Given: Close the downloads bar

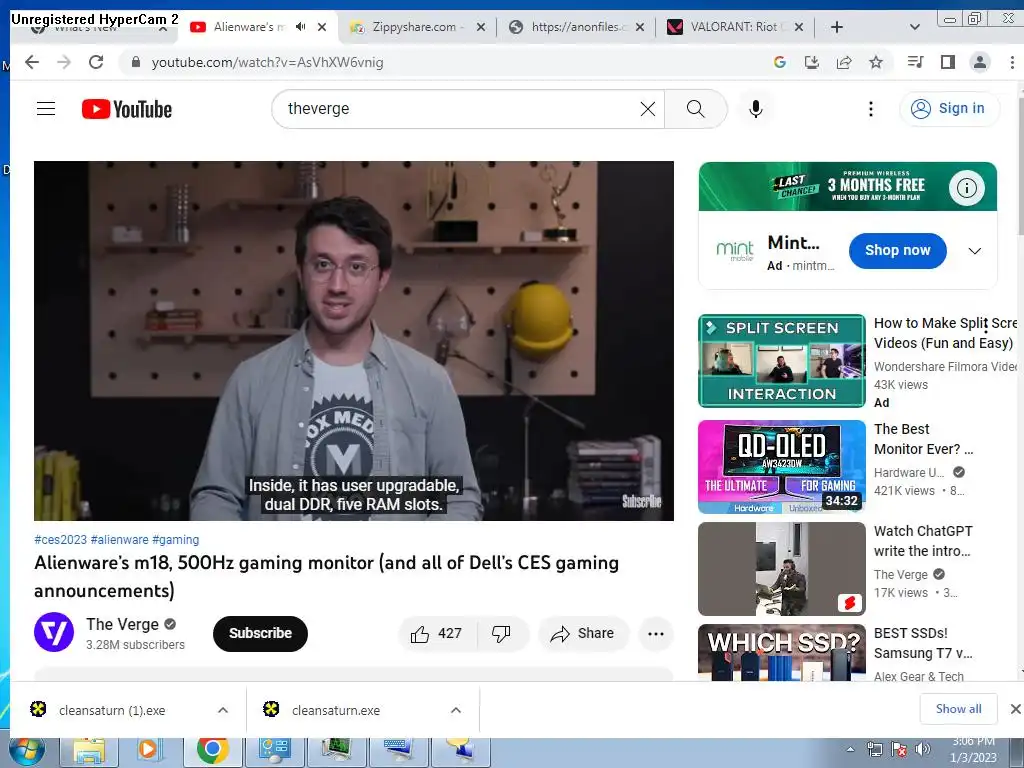Looking at the screenshot, I should coord(1015,709).
